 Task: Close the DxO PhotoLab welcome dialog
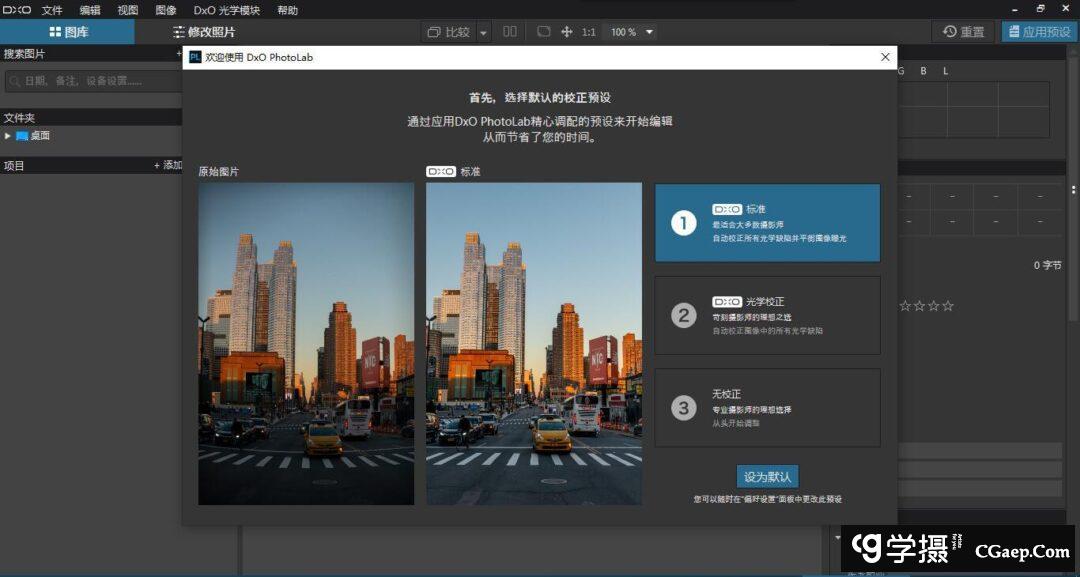coord(885,57)
